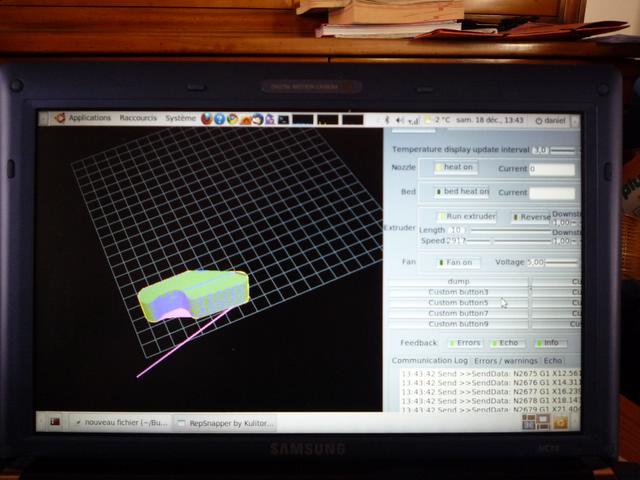Switch to the Errors / warnings tab
This screenshot has width=640, height=480.
pos(505,360)
